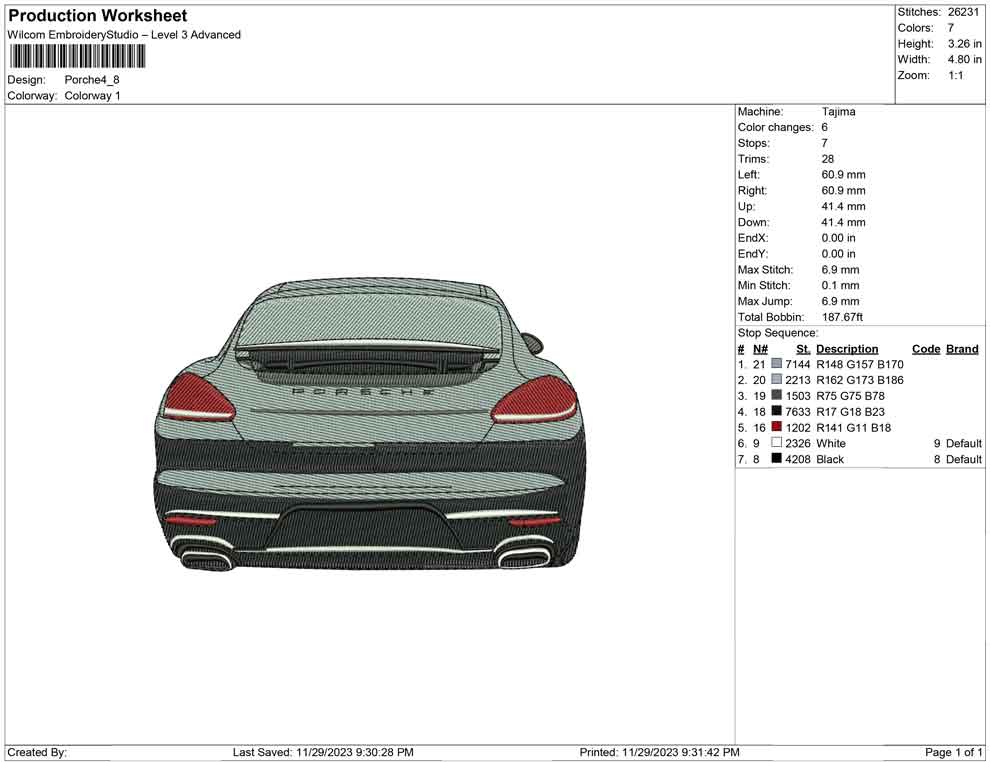Screen dimensions: 990x762
Task: Select the dark R75 G75 B78 swatch
Action: coord(775,396)
